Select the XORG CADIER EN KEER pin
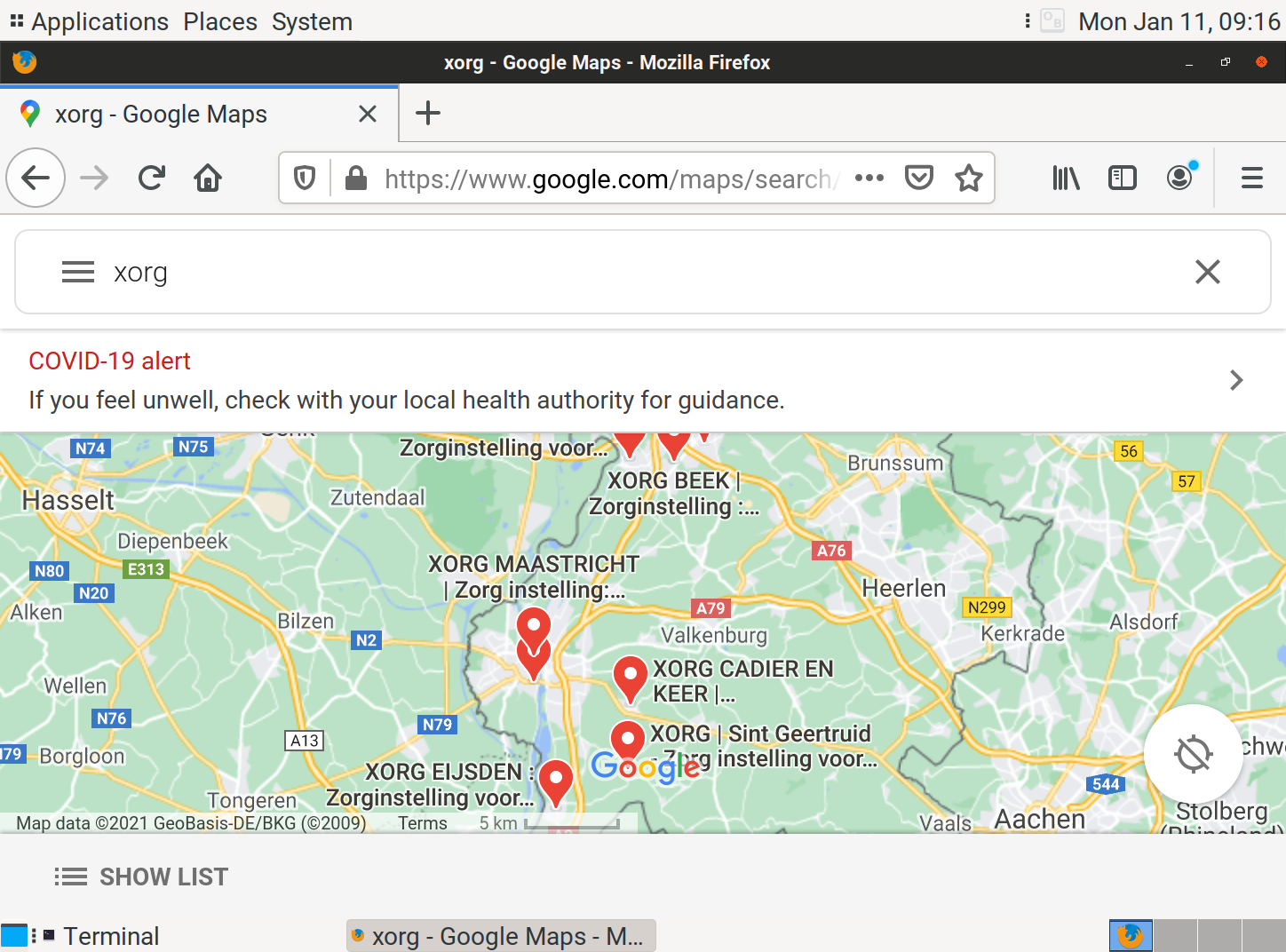The image size is (1286, 952). point(630,679)
